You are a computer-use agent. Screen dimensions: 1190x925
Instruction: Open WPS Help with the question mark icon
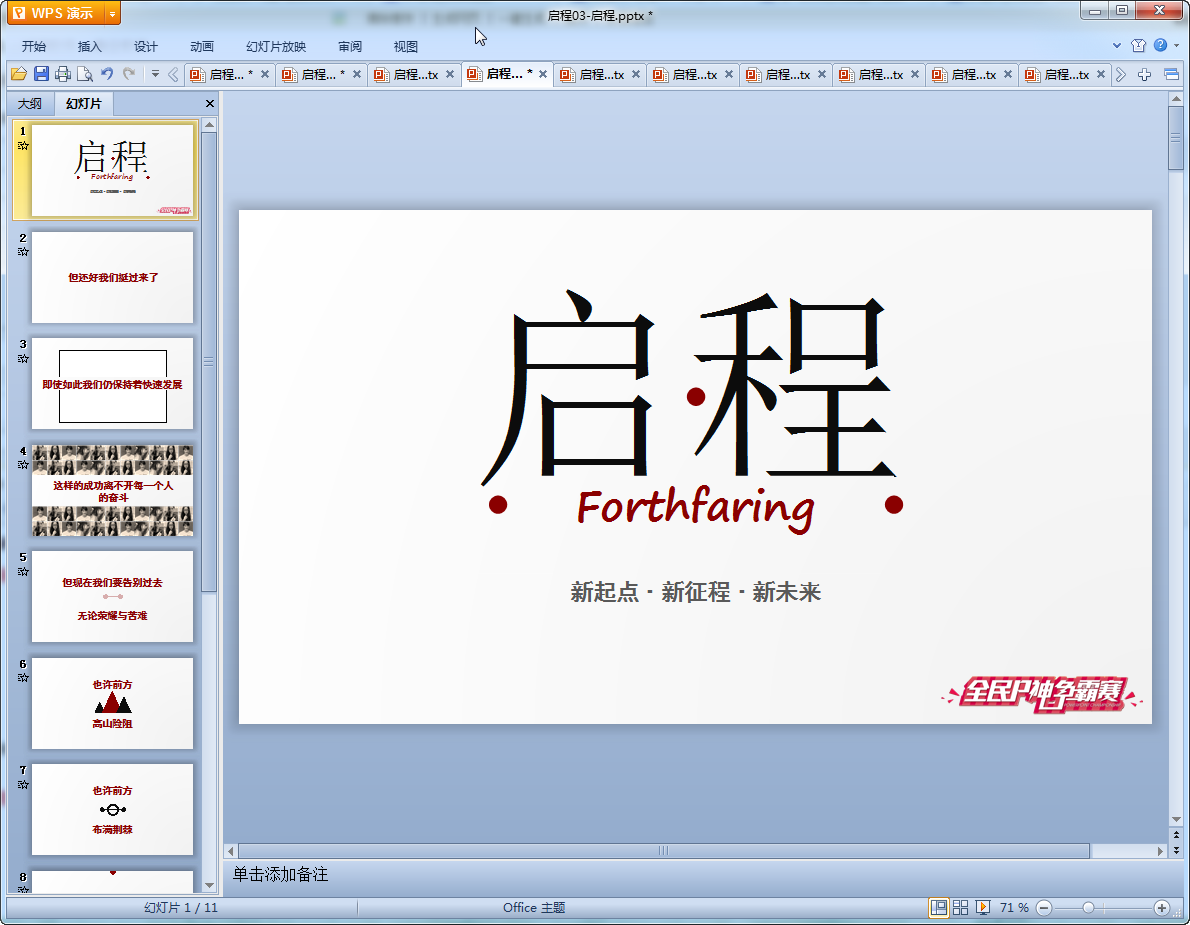[x=1160, y=45]
